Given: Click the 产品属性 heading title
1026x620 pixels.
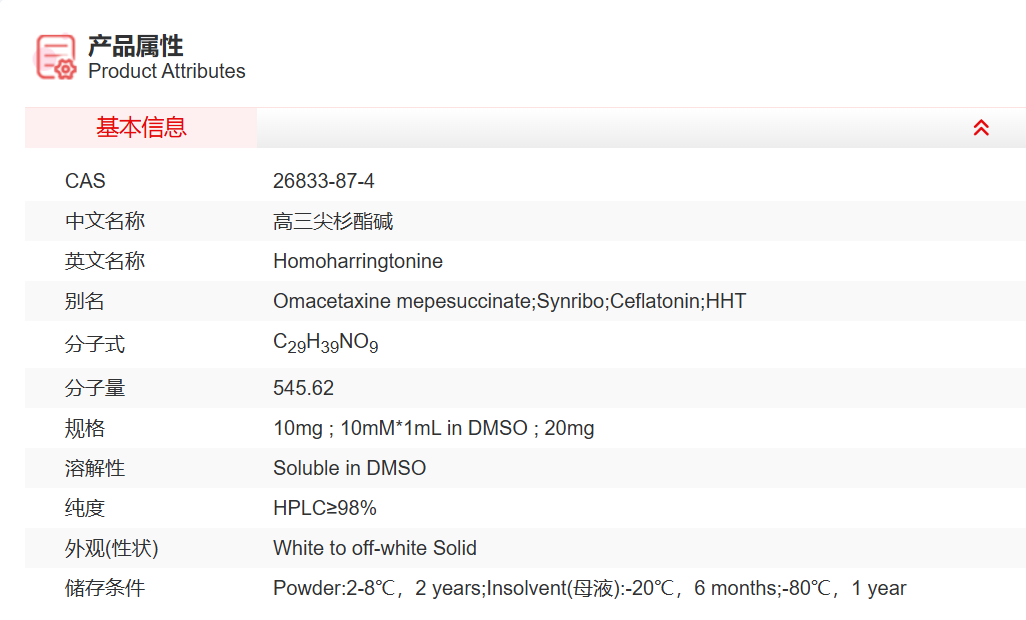Looking at the screenshot, I should point(135,46).
